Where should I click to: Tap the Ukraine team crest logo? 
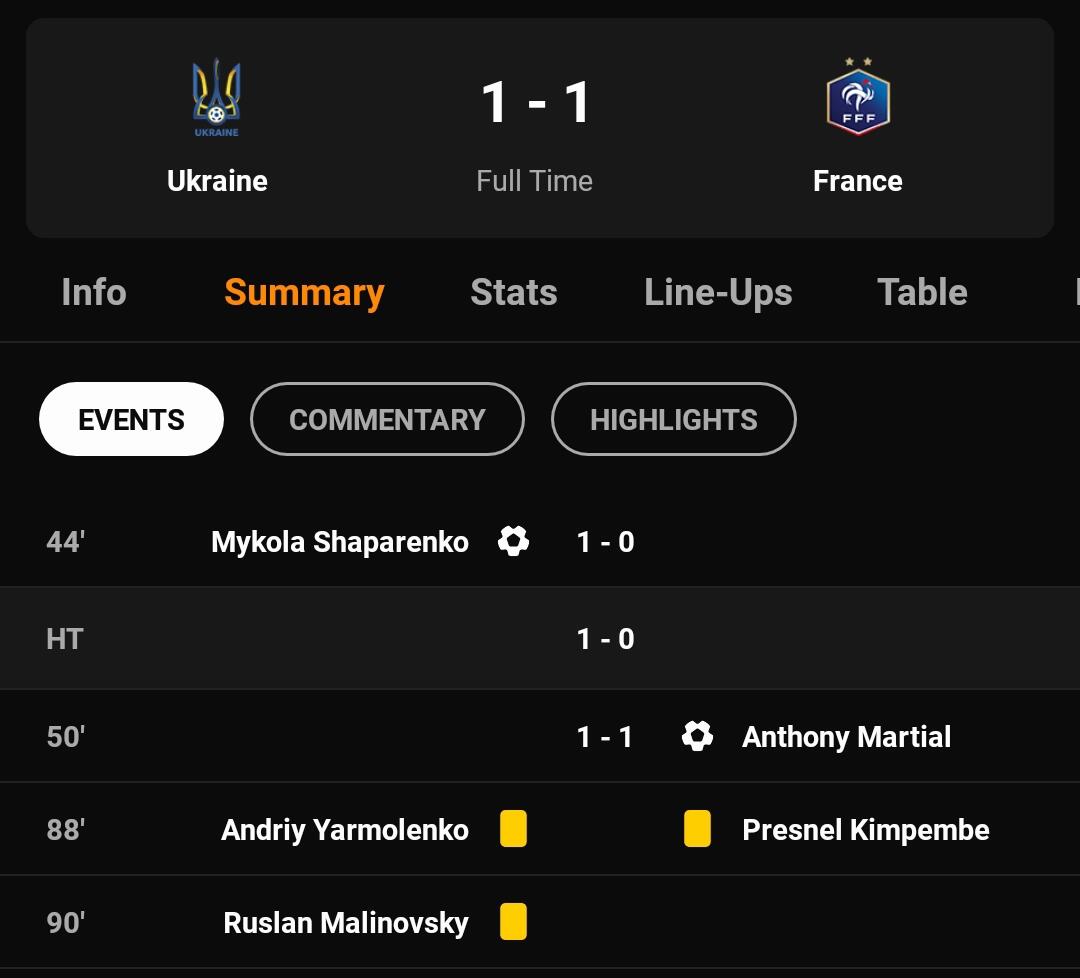217,98
